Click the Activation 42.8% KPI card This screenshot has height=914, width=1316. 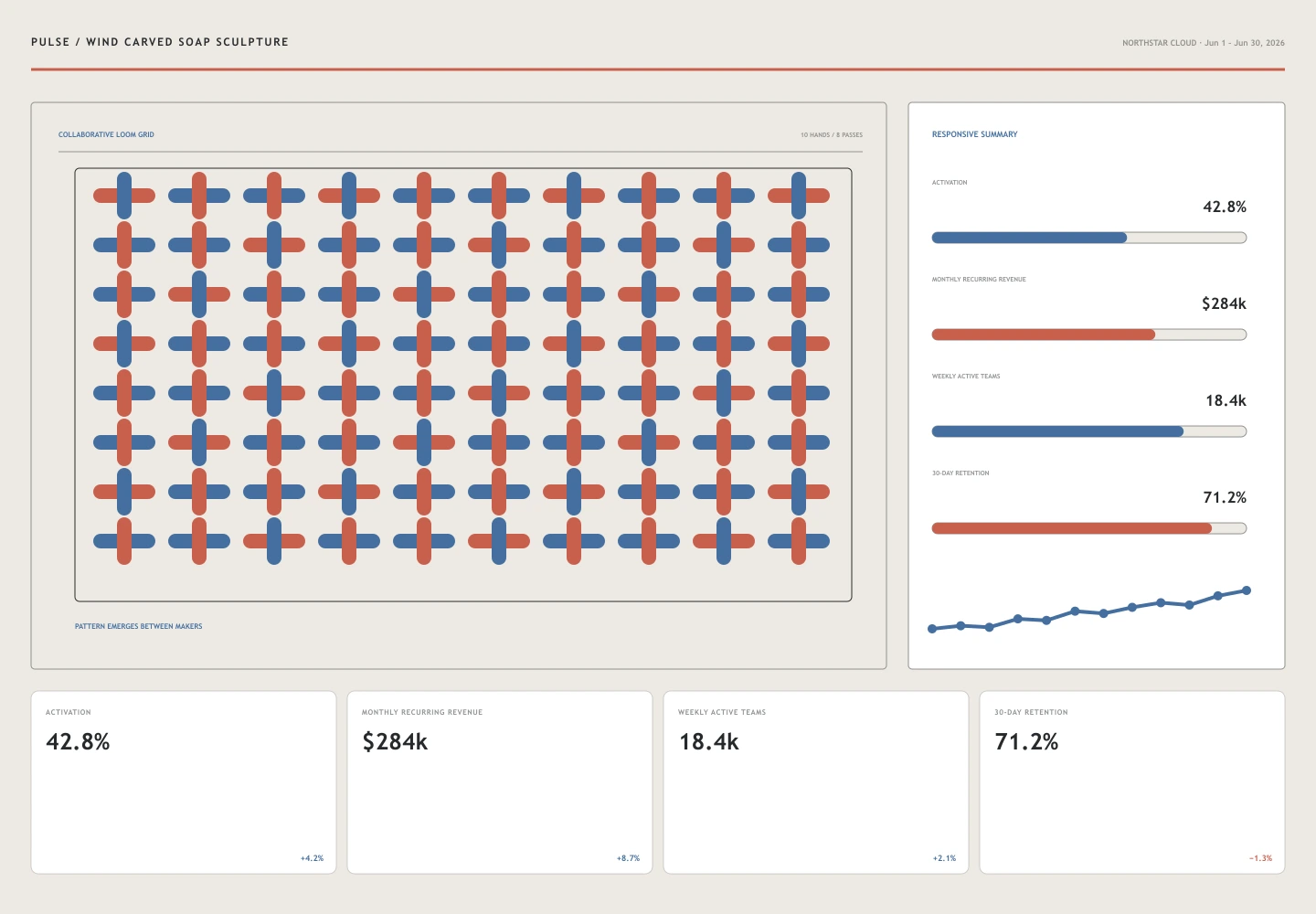[184, 782]
